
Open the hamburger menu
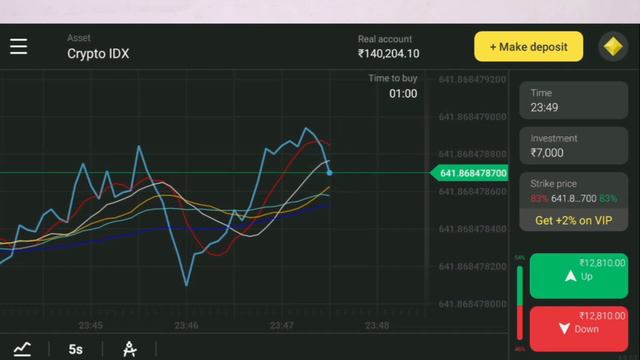(x=18, y=47)
